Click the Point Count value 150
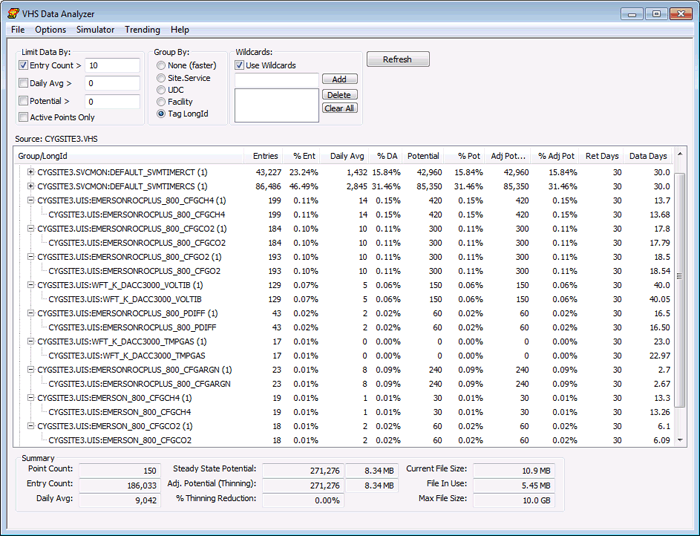Viewport: 700px width, 536px height. point(119,470)
